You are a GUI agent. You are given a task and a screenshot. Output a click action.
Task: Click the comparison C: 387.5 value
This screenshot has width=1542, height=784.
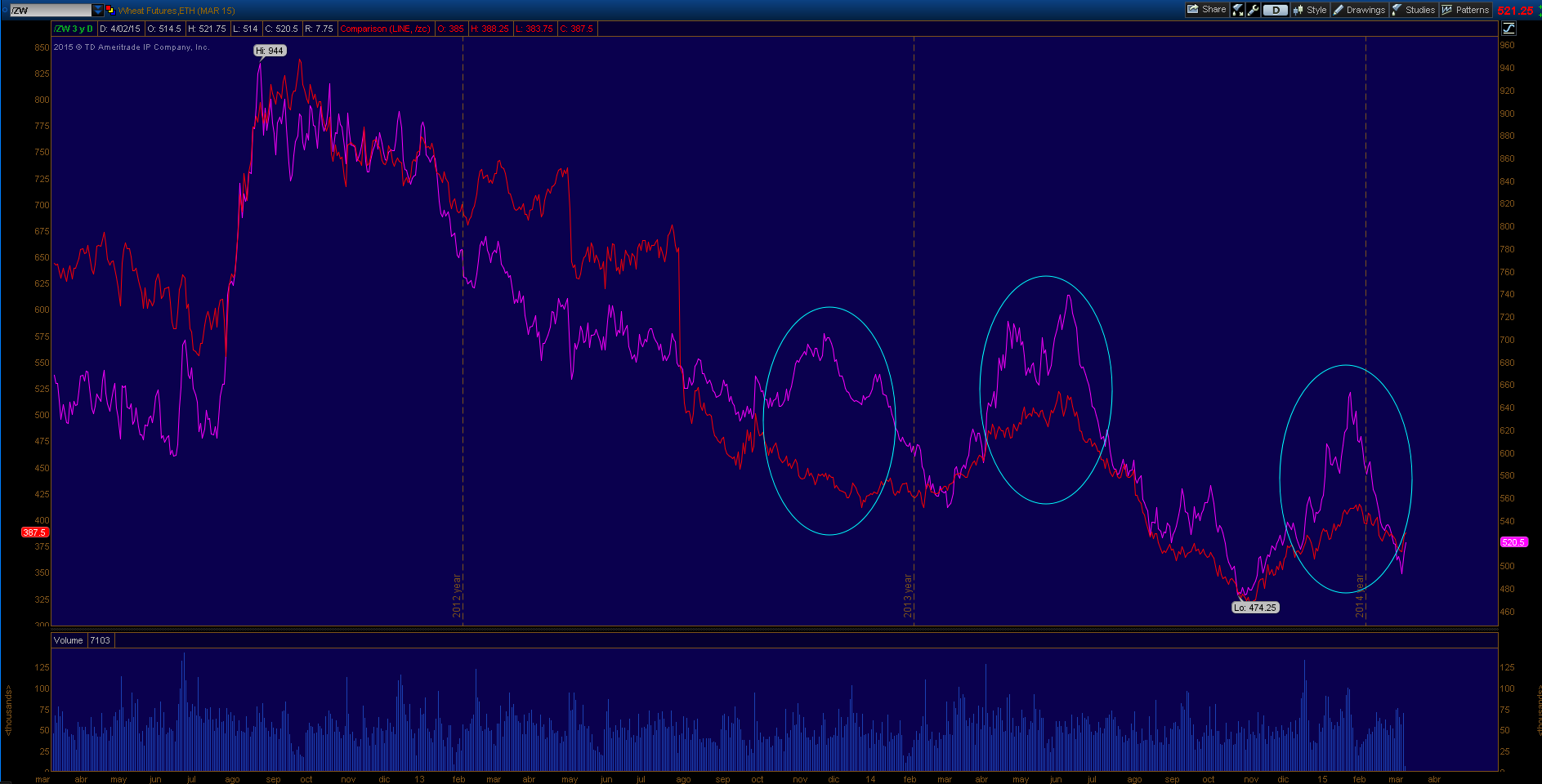tap(577, 29)
